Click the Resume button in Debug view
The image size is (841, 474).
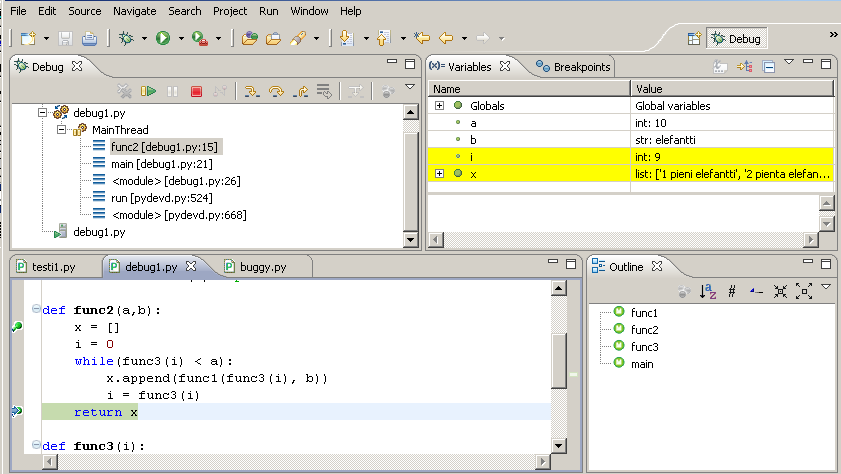click(148, 91)
